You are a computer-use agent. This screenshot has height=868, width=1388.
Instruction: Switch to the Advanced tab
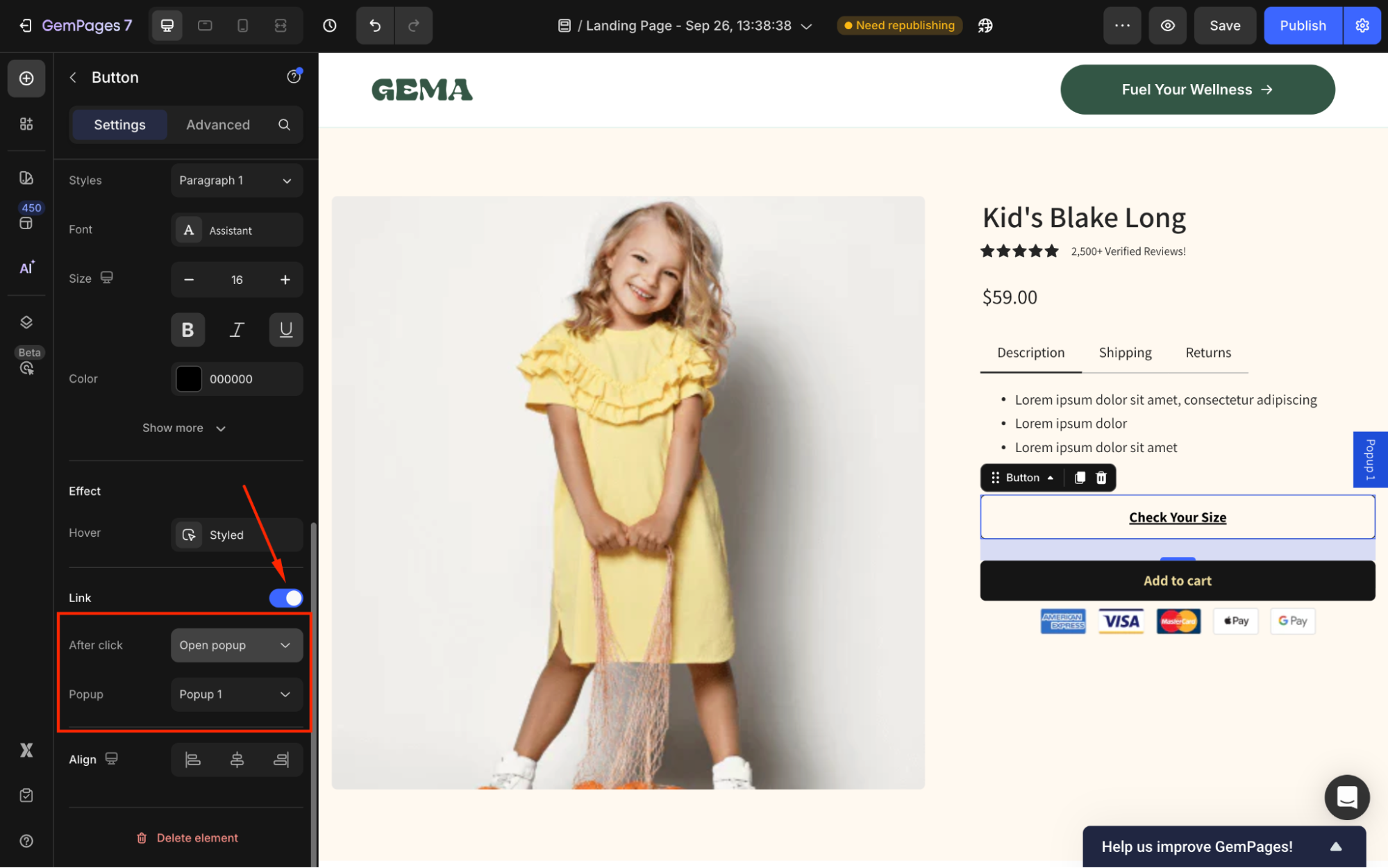(218, 125)
